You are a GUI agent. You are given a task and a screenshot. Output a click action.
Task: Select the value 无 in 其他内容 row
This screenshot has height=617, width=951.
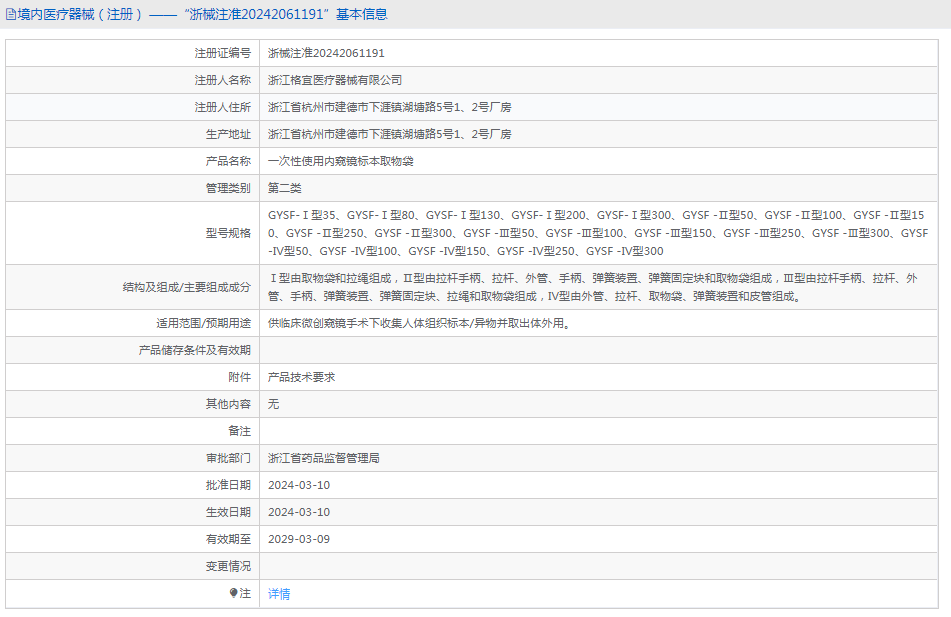tap(274, 404)
